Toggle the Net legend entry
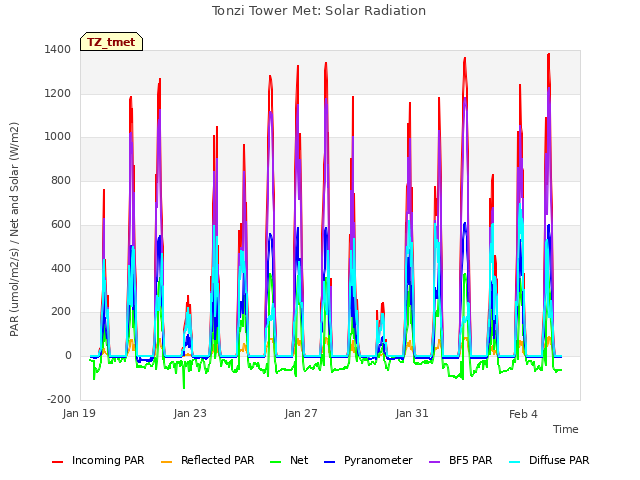640x480 pixels. tap(289, 460)
